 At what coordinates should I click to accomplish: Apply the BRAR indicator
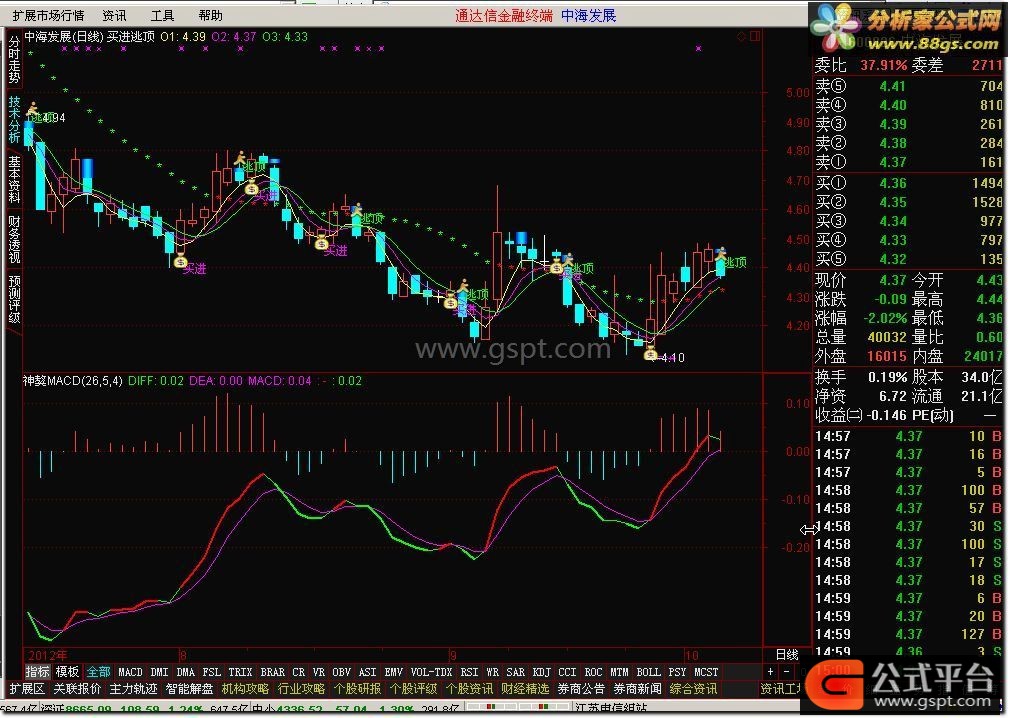[272, 672]
